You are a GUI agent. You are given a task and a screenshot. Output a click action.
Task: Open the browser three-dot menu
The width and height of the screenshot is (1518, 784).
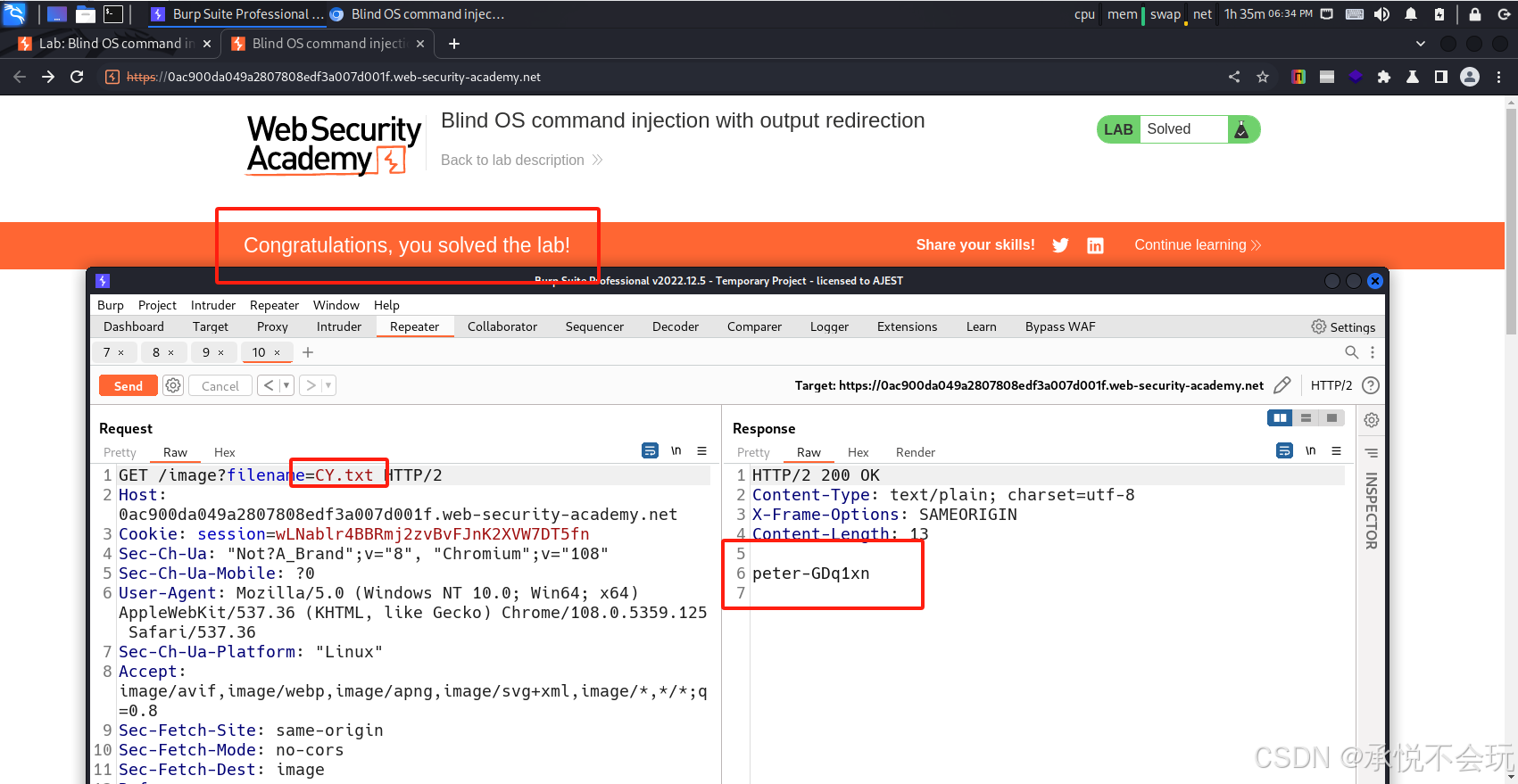(1499, 77)
